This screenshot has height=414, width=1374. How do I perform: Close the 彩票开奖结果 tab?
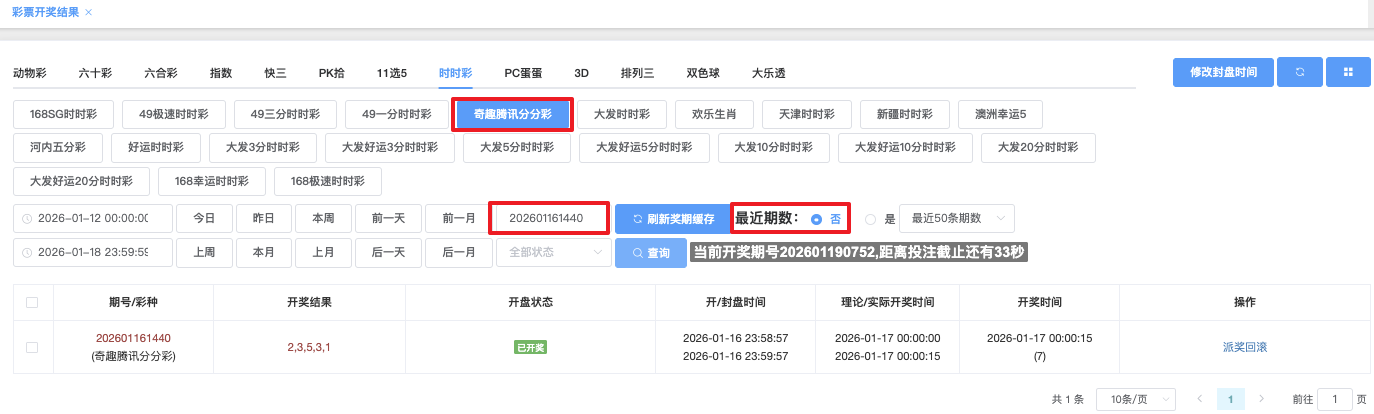[89, 12]
